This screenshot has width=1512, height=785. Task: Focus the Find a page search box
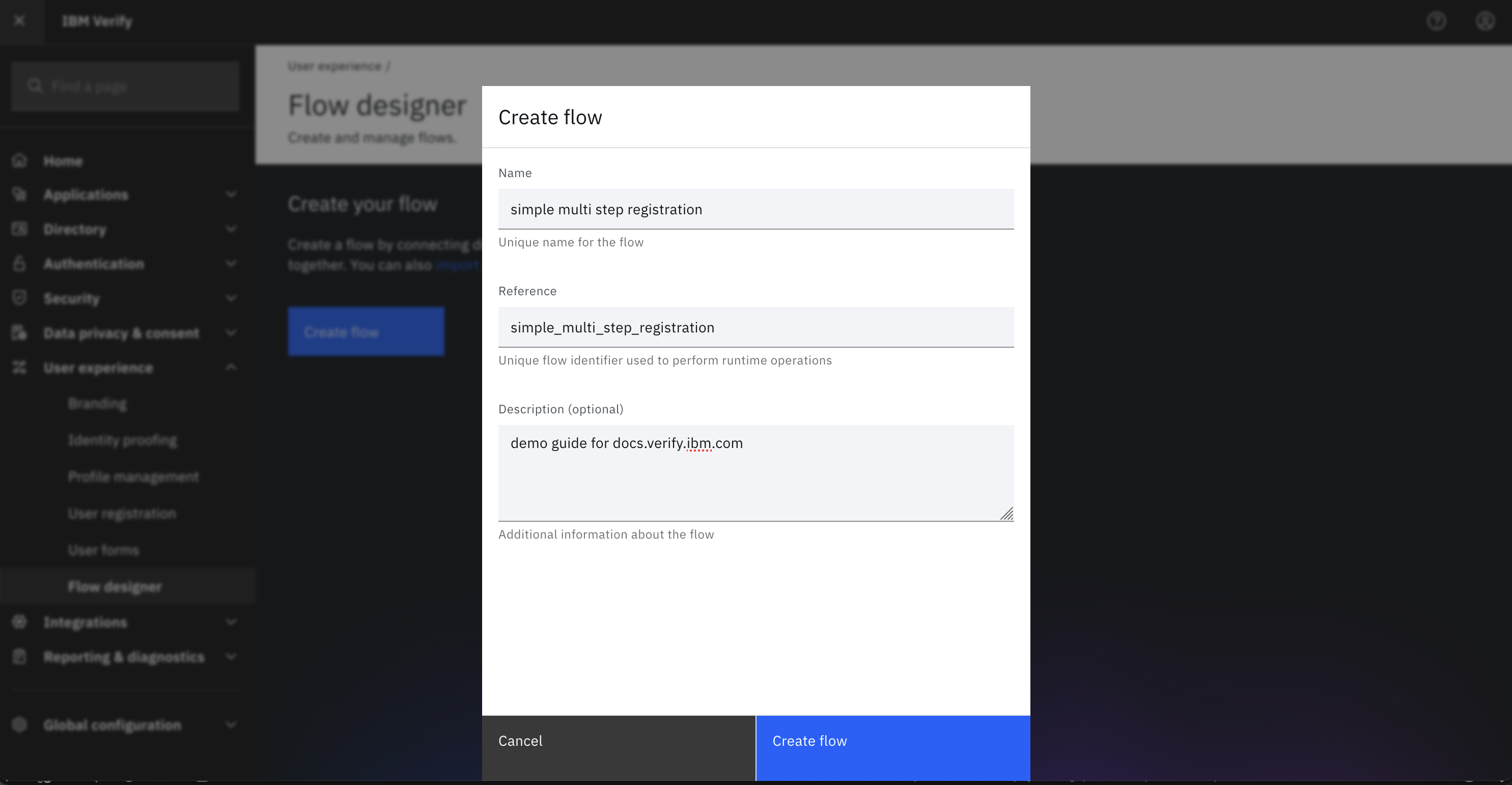click(x=125, y=87)
